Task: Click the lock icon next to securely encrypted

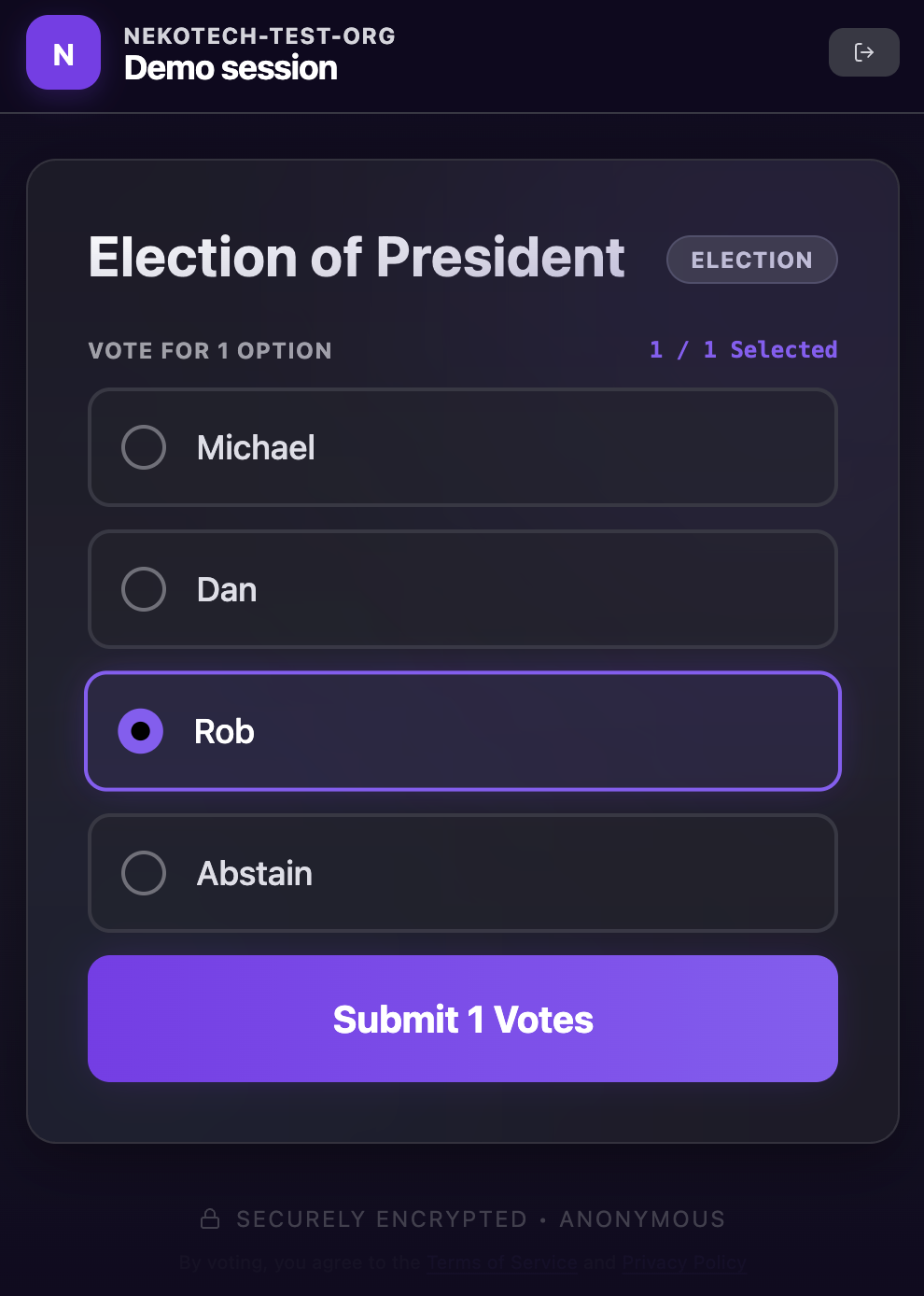Action: (210, 1218)
